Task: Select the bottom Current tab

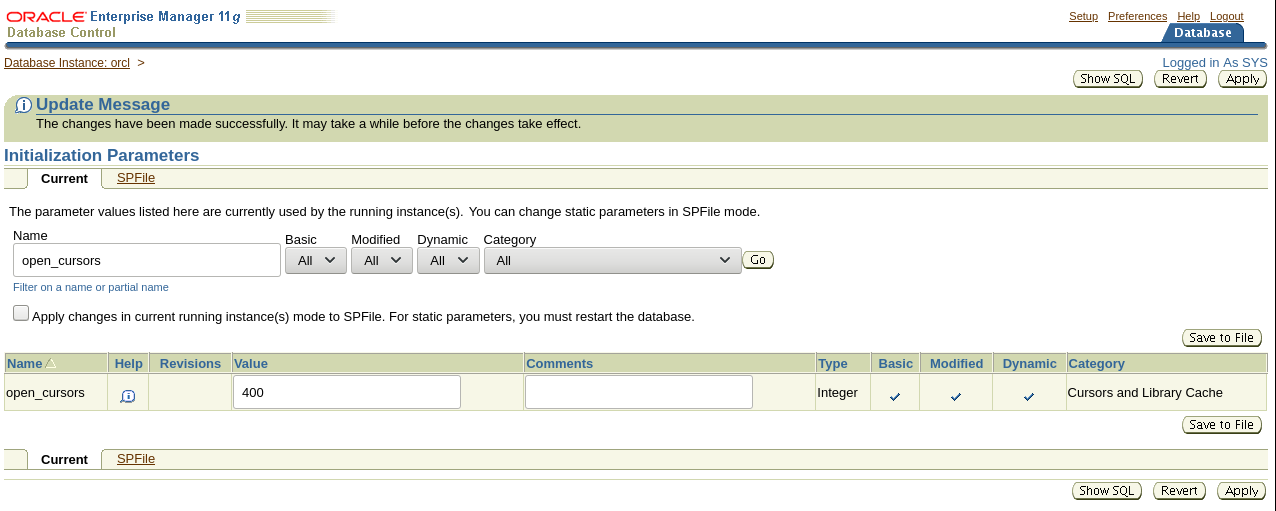Action: click(x=64, y=460)
